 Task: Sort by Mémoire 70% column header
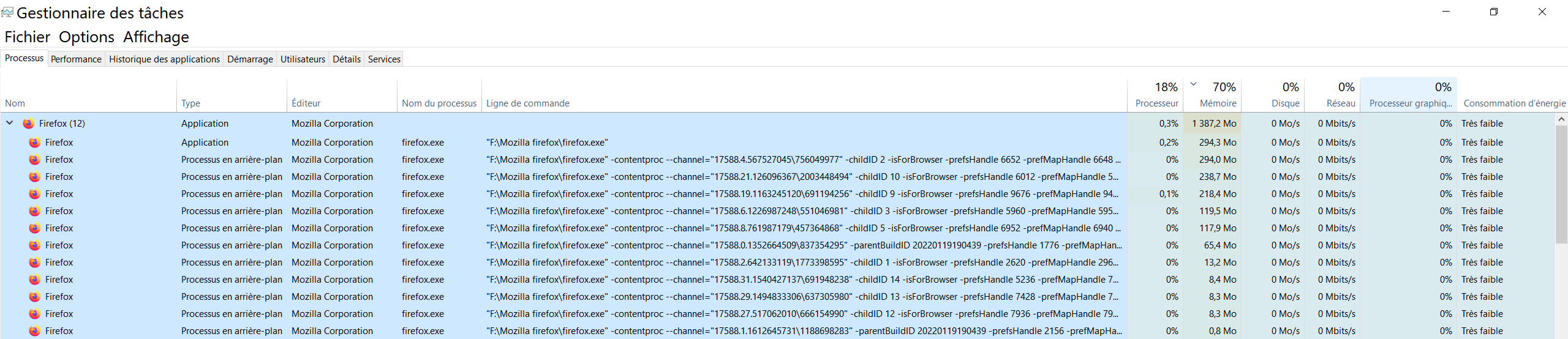tap(1212, 95)
